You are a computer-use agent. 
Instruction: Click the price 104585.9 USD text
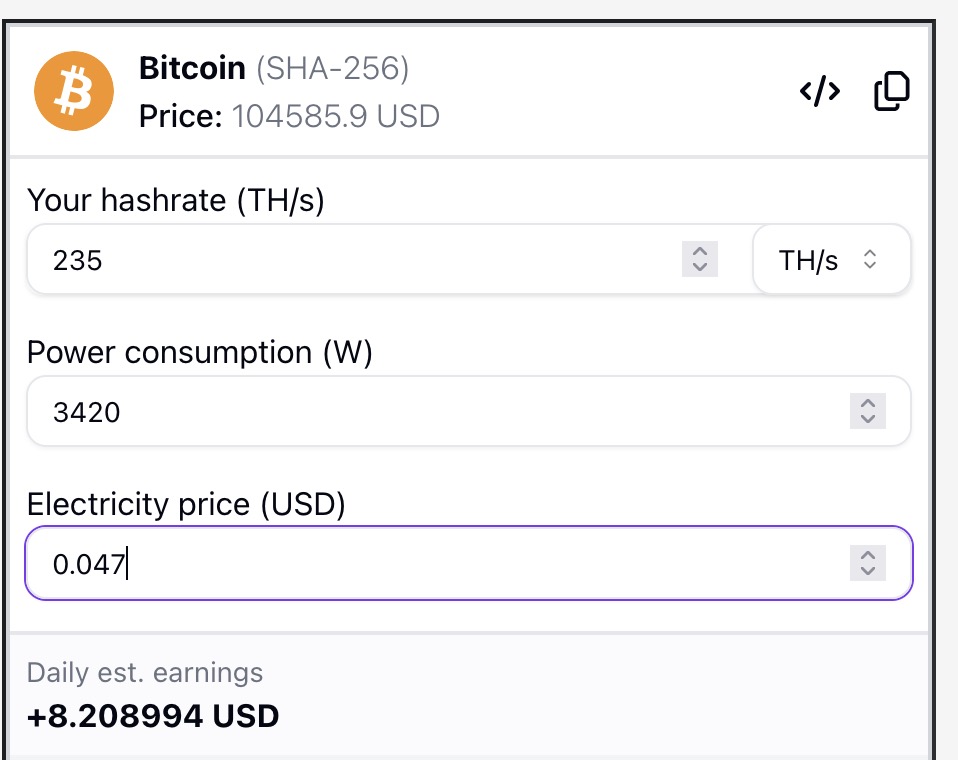coord(335,116)
